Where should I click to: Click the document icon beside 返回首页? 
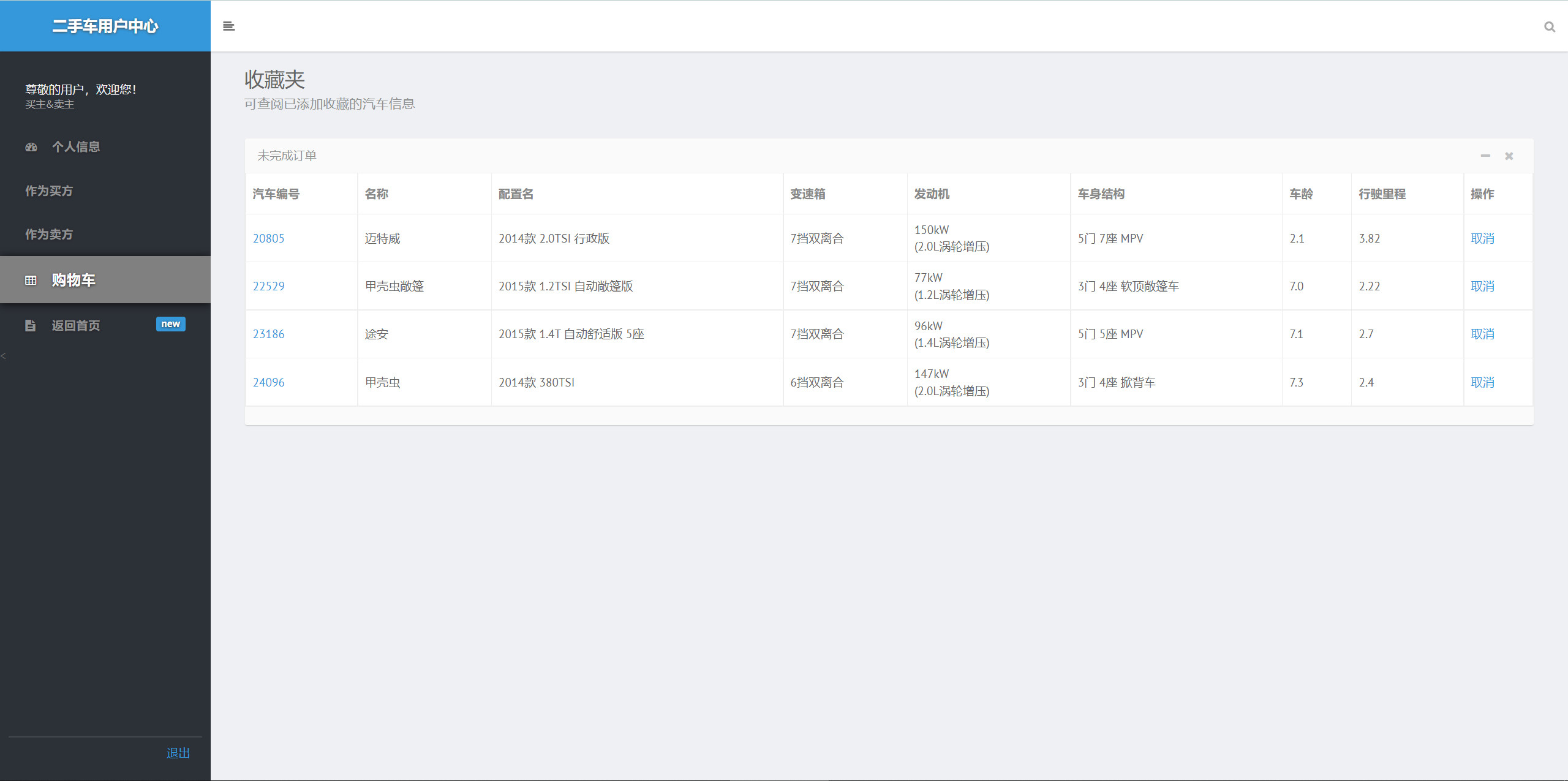coord(31,325)
